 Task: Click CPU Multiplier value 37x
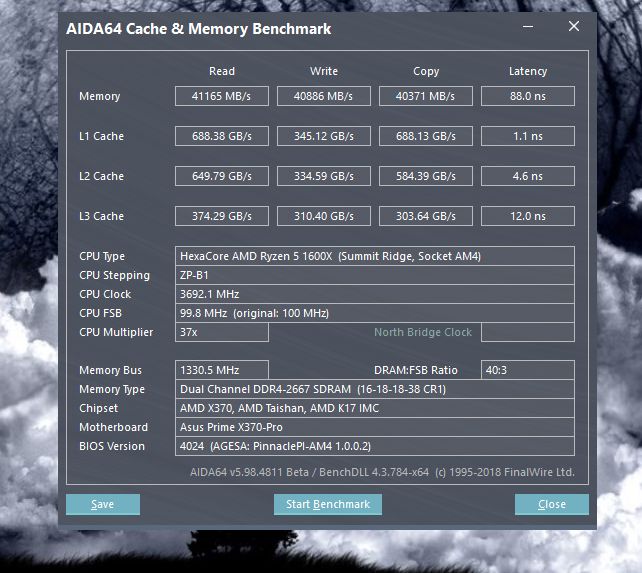coord(222,332)
